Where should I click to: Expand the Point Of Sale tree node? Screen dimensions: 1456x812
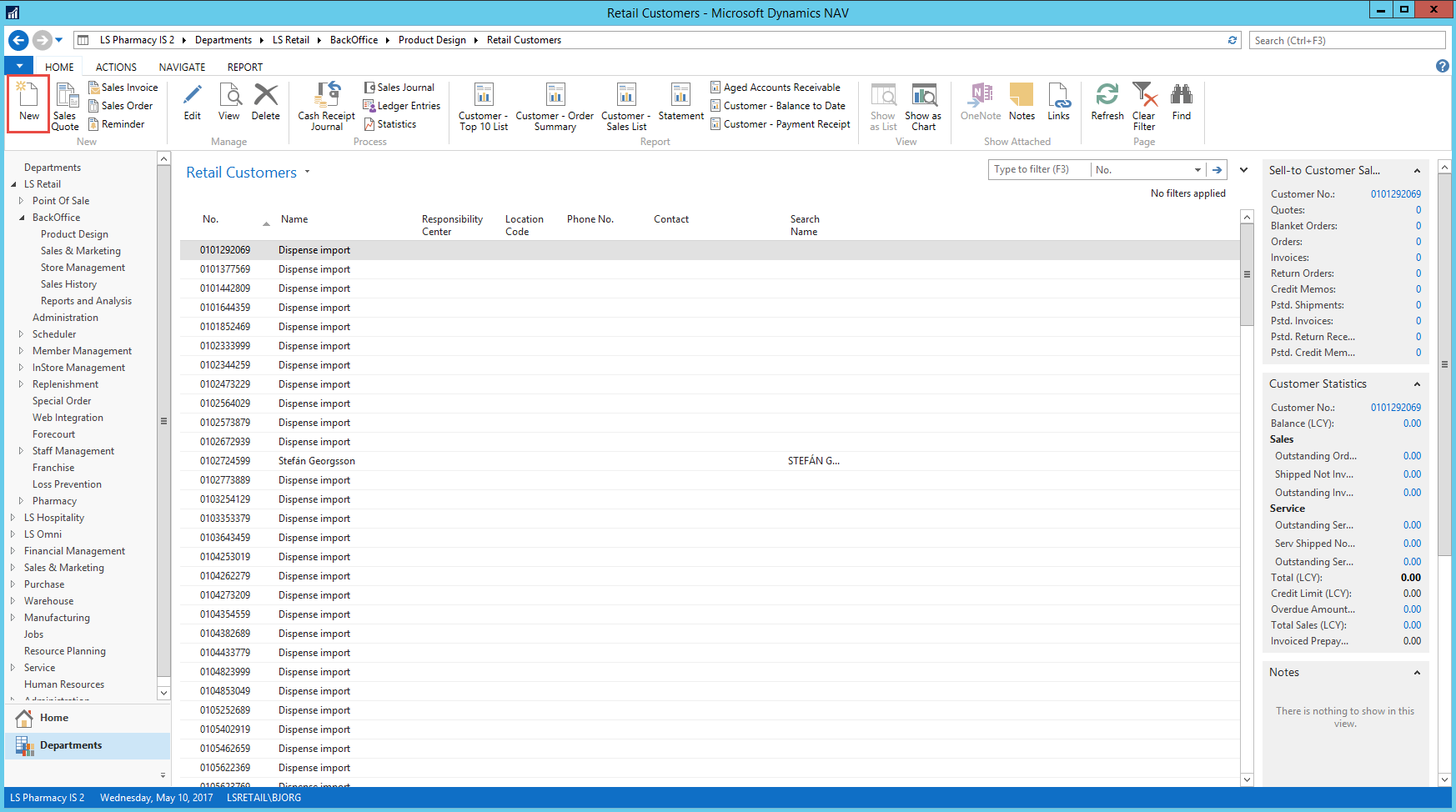(22, 201)
